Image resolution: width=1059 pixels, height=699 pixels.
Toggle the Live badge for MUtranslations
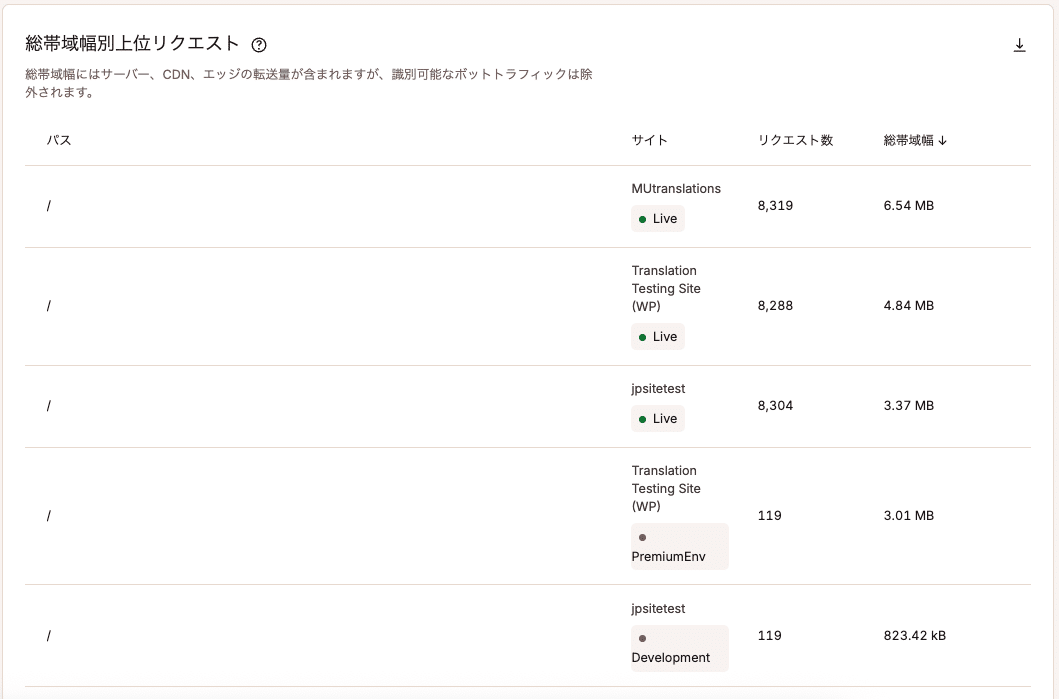click(657, 218)
